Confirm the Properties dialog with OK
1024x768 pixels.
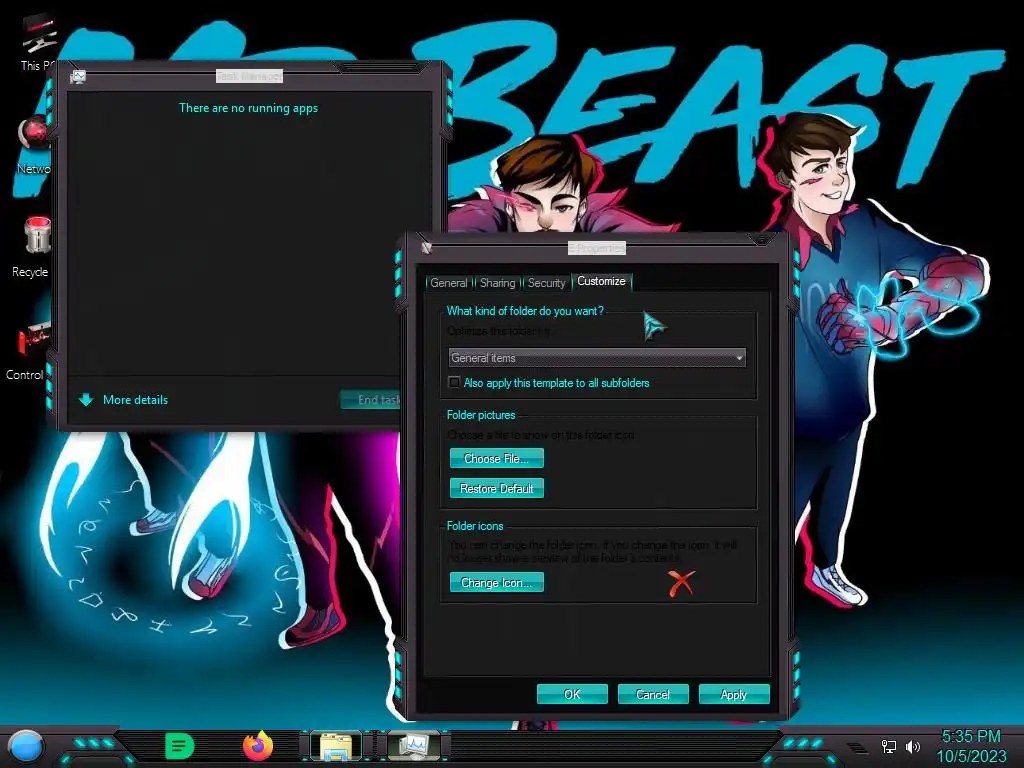(x=572, y=694)
